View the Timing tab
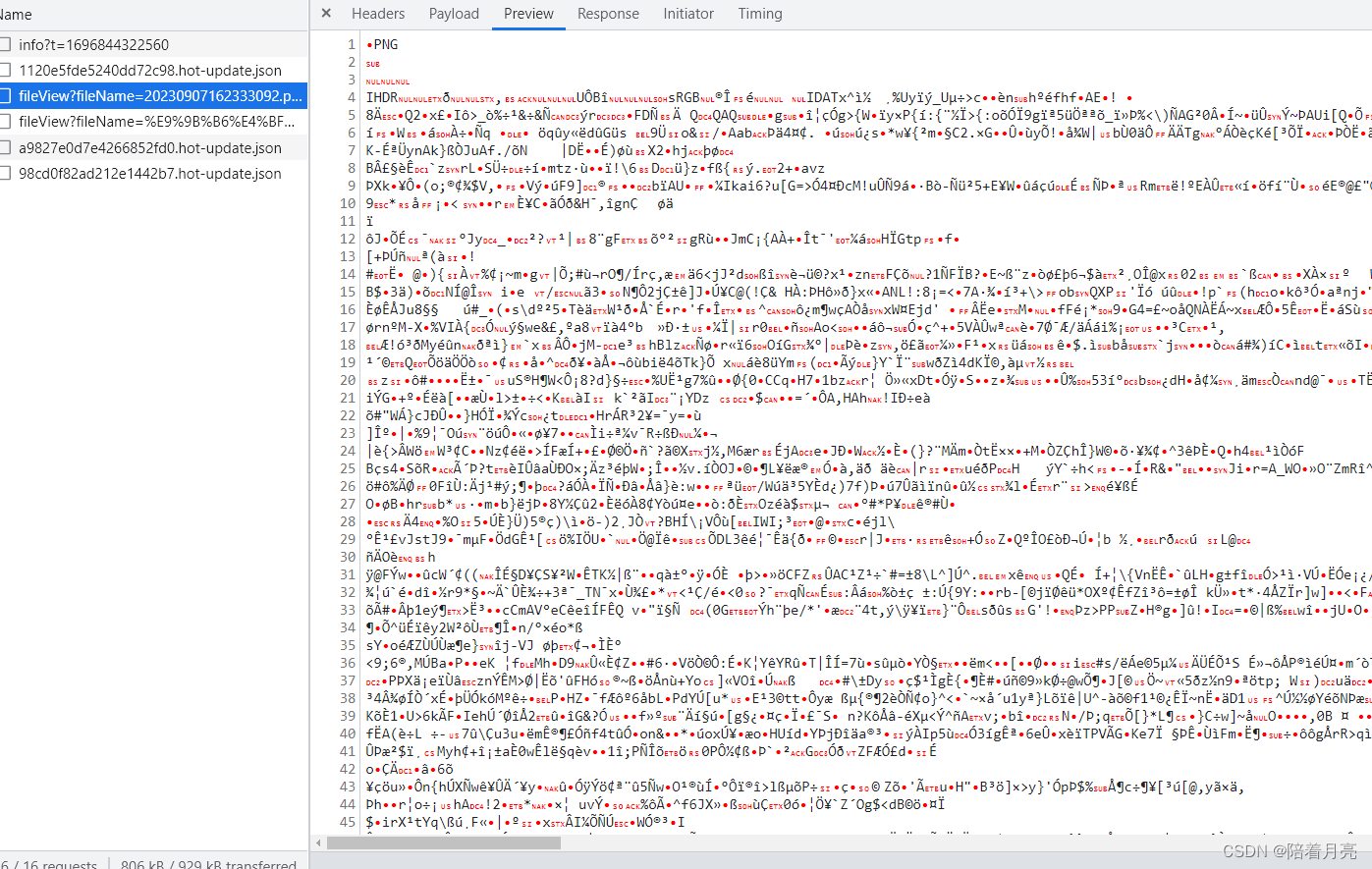Screen dimensions: 1372x869 (760, 14)
